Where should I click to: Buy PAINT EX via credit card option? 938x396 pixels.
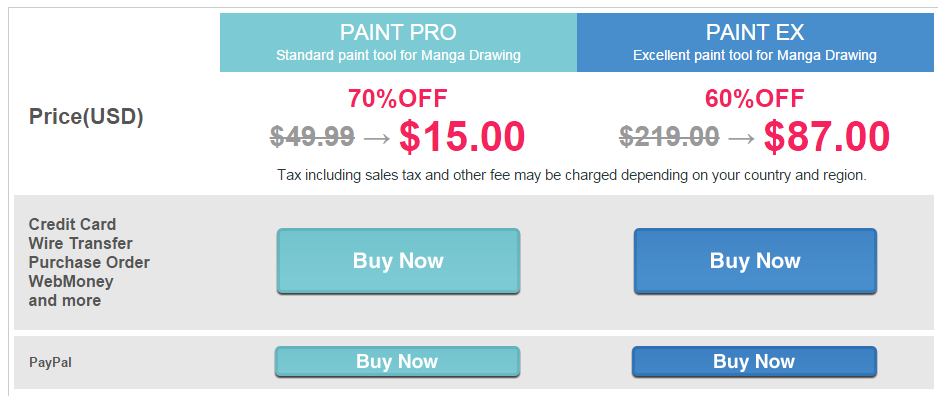755,261
